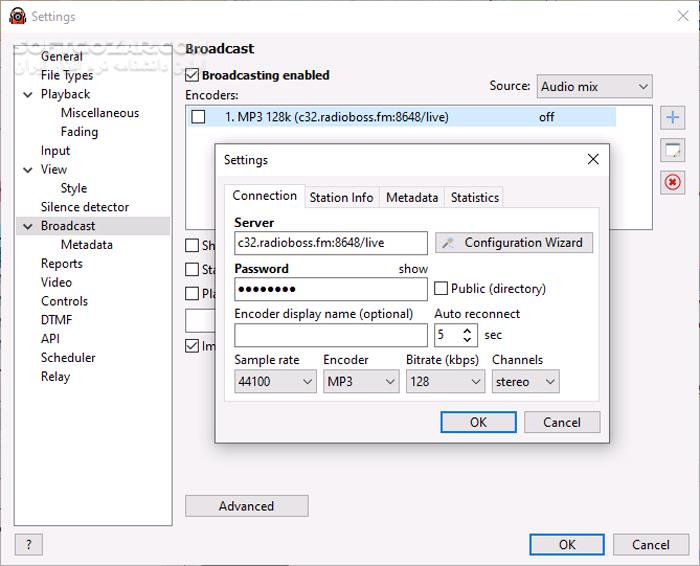Select DTMF category
700x566 pixels.
(x=56, y=320)
